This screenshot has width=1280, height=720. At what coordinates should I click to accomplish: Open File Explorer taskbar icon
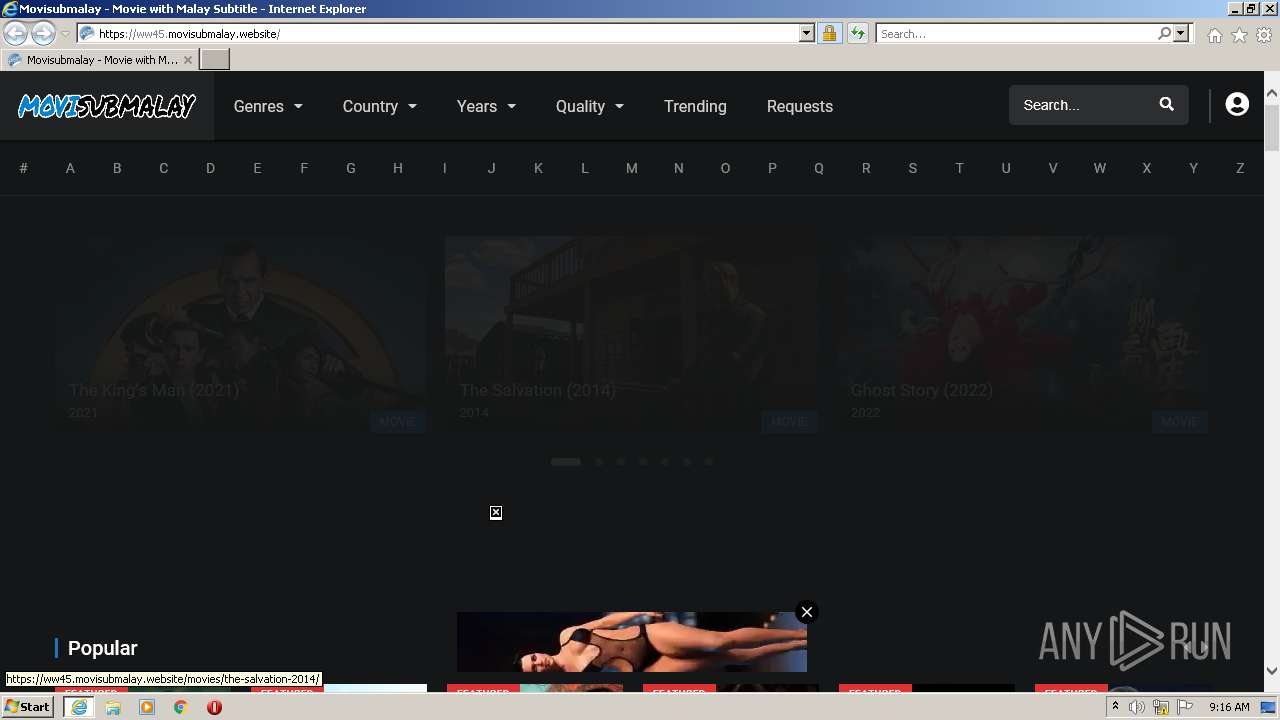[113, 707]
